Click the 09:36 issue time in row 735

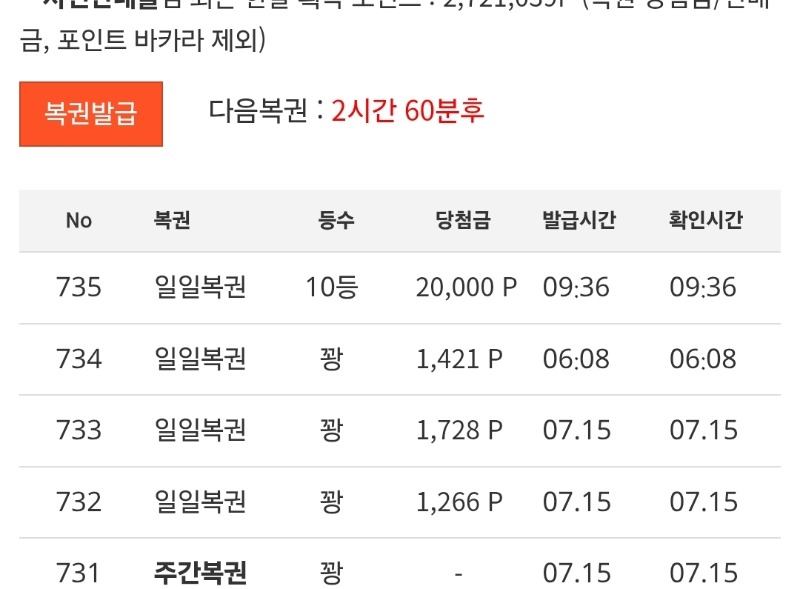click(576, 287)
